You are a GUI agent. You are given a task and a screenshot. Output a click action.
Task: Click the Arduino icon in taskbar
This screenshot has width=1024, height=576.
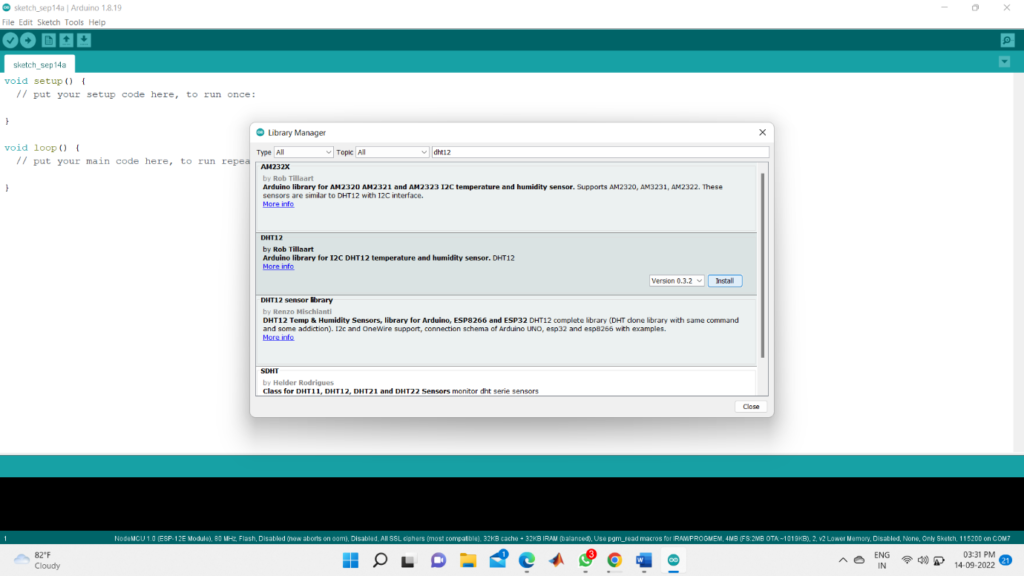point(673,560)
